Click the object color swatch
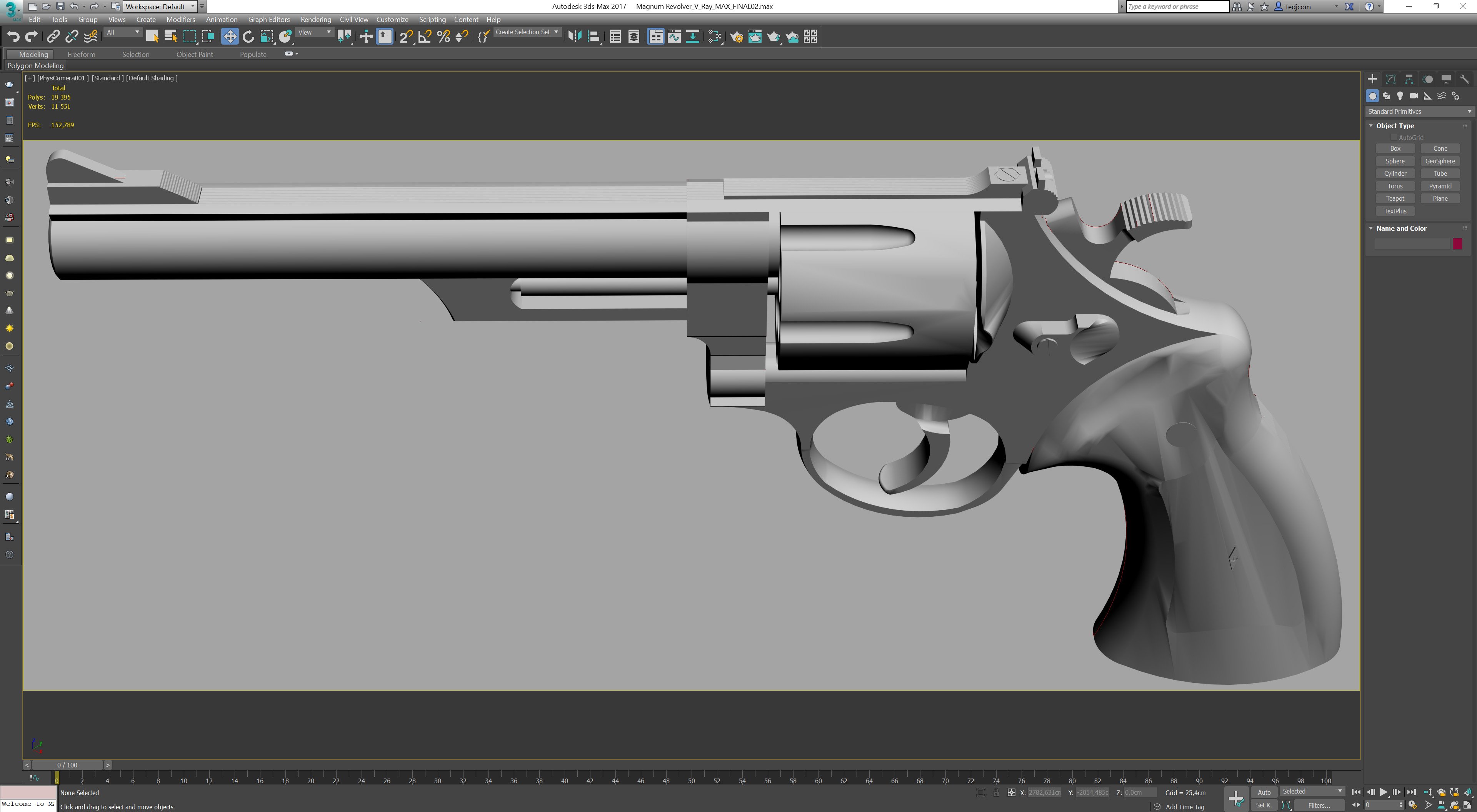Viewport: 1477px width, 812px height. click(x=1457, y=243)
